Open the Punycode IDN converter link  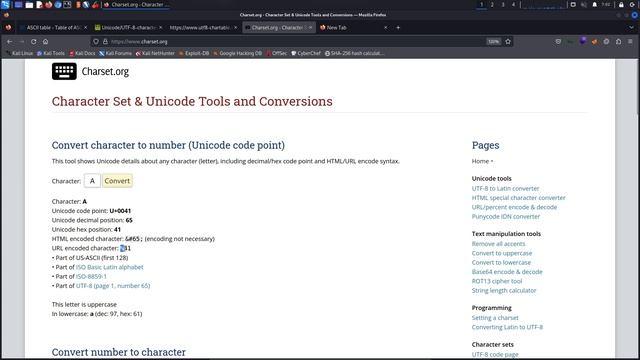pyautogui.click(x=506, y=217)
